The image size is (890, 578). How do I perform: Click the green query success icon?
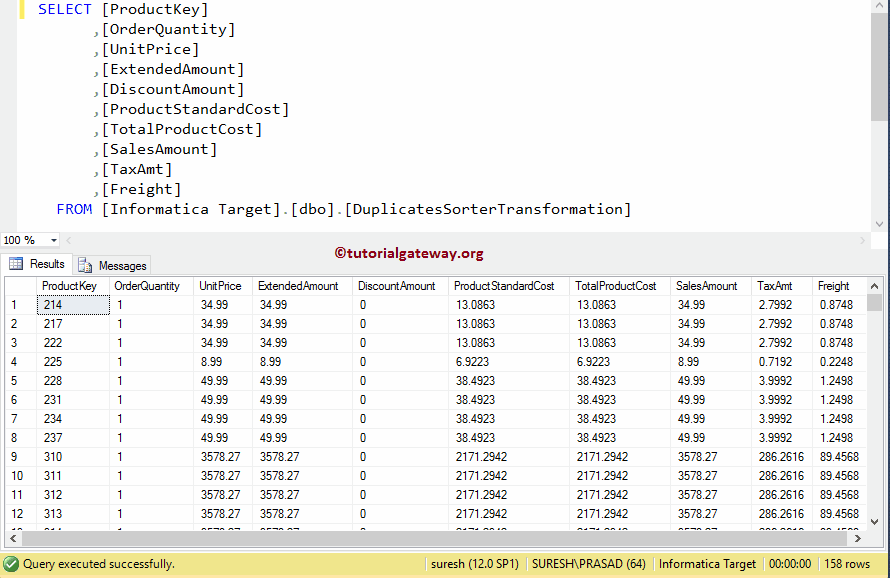pos(11,564)
